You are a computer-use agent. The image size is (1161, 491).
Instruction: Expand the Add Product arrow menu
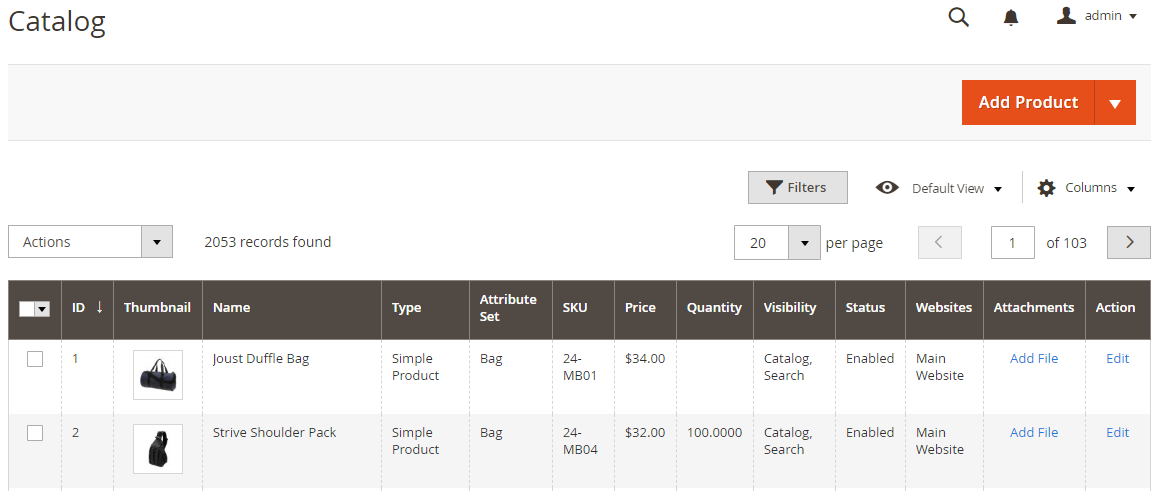pos(1115,103)
